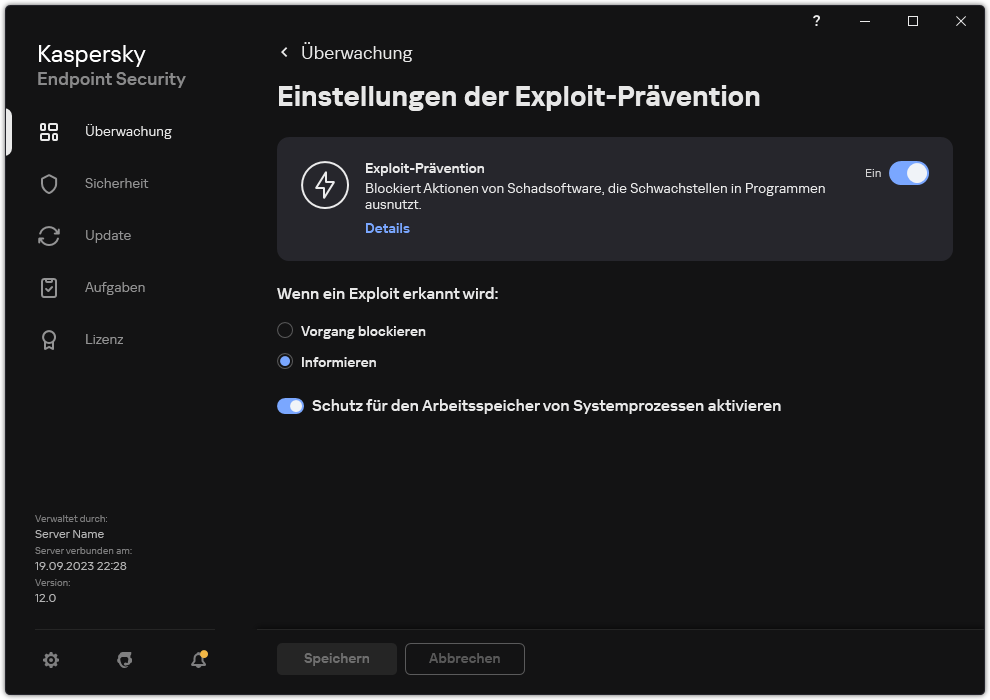The height and width of the screenshot is (700, 990).
Task: Select the Vorgang blockieren option
Action: tap(285, 330)
